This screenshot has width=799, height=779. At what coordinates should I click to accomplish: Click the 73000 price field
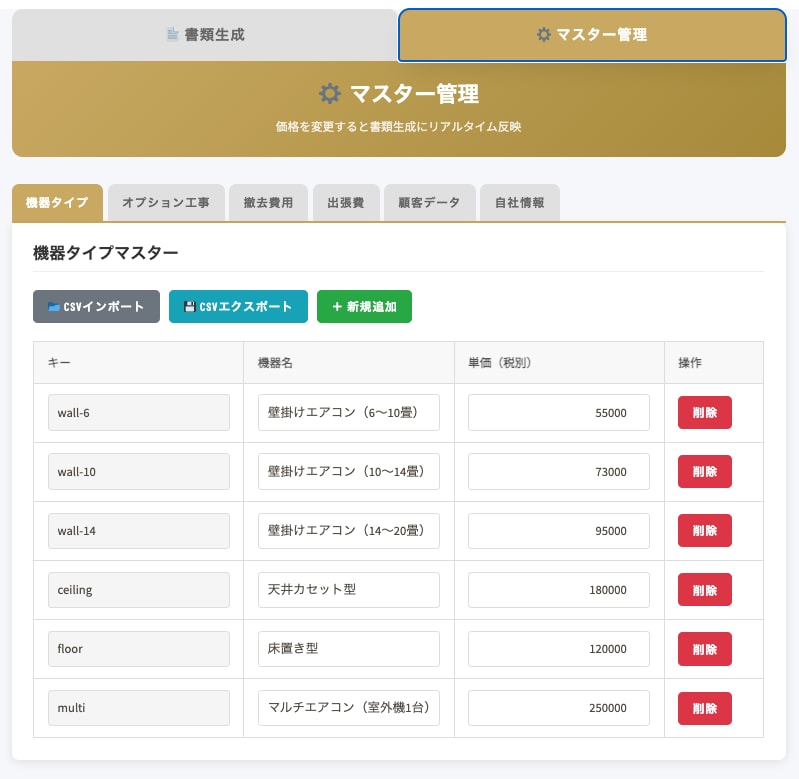pyautogui.click(x=559, y=472)
